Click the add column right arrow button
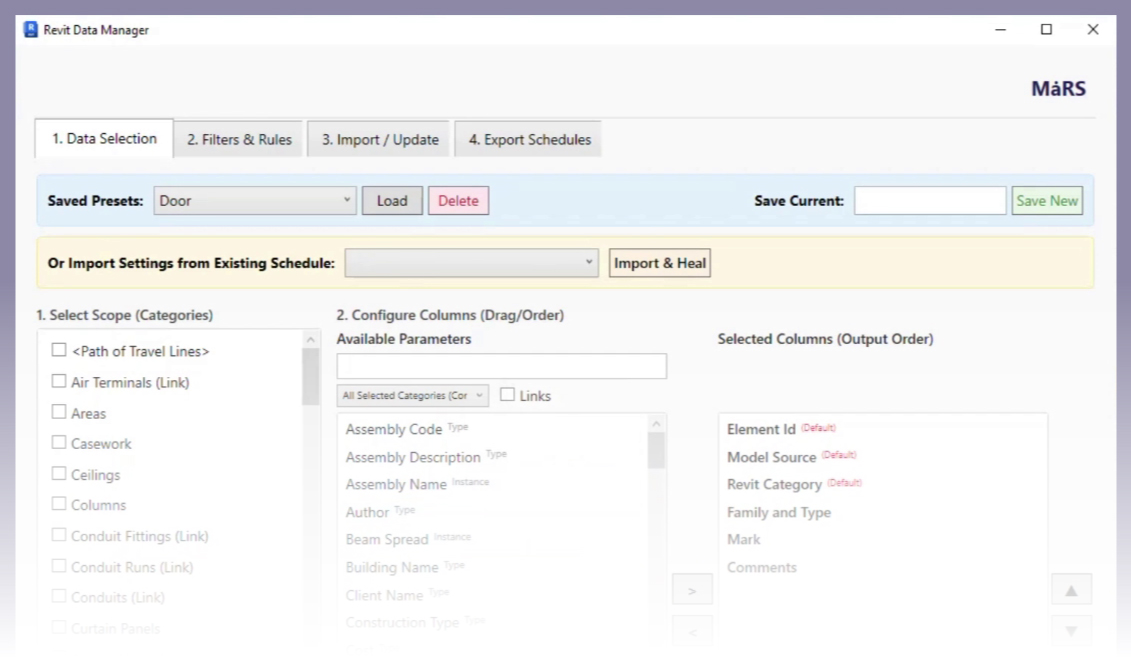 tap(692, 591)
